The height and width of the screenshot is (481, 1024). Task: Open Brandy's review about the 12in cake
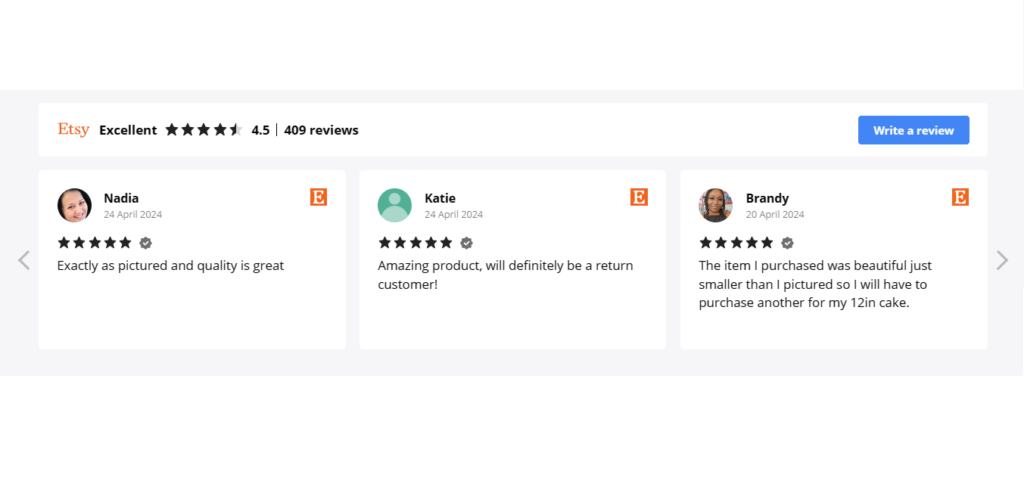click(815, 284)
